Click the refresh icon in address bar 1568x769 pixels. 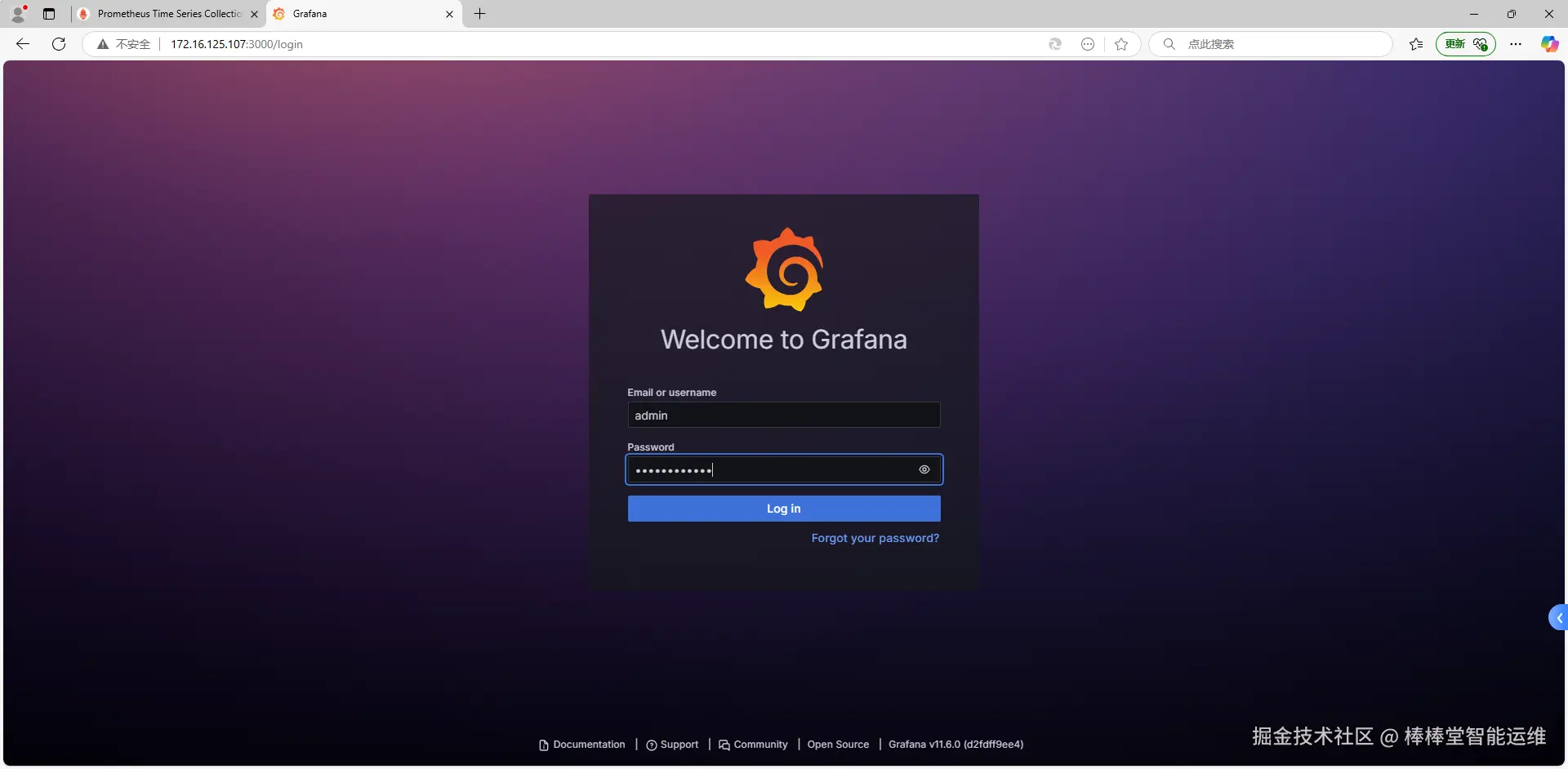pyautogui.click(x=1055, y=44)
